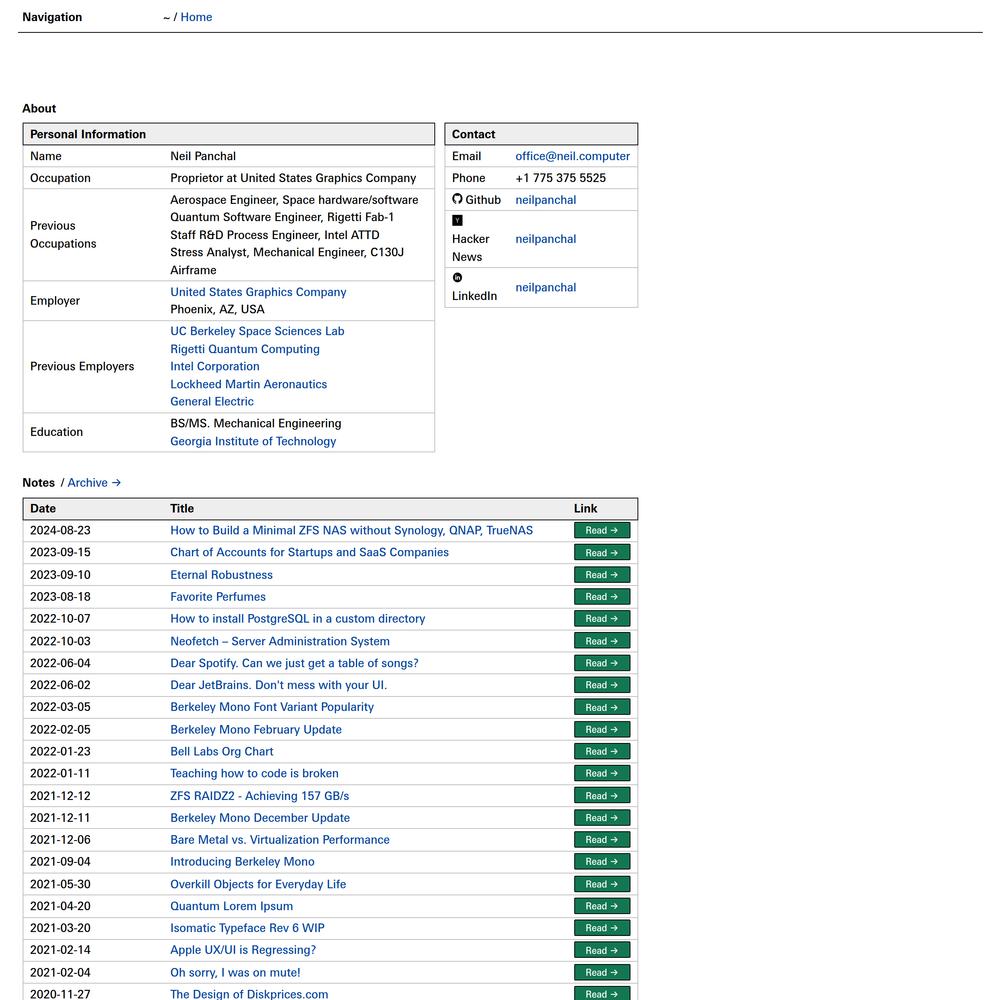Click phone number +1 775 375 5525

[x=561, y=178]
